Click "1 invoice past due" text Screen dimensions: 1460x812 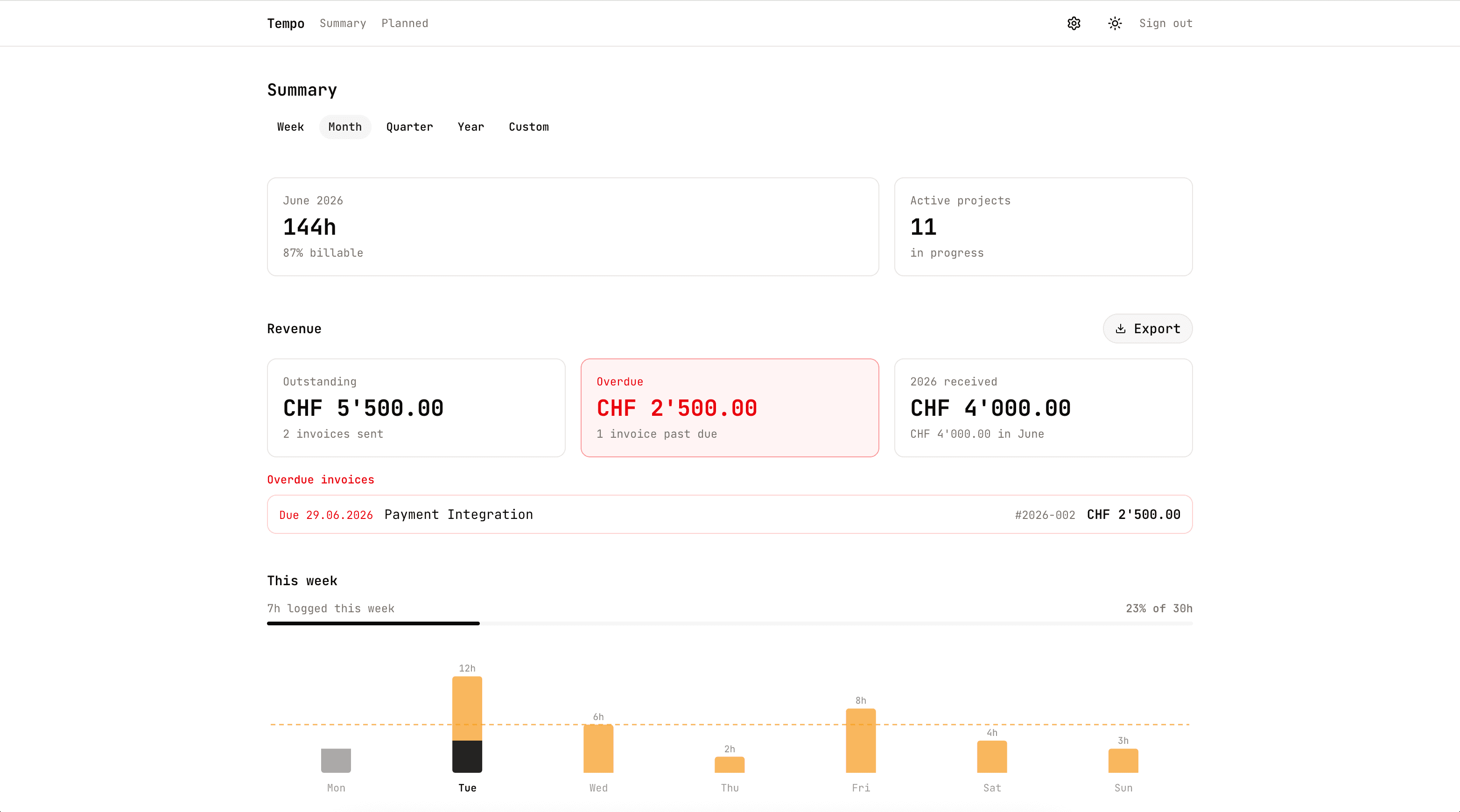pyautogui.click(x=657, y=434)
